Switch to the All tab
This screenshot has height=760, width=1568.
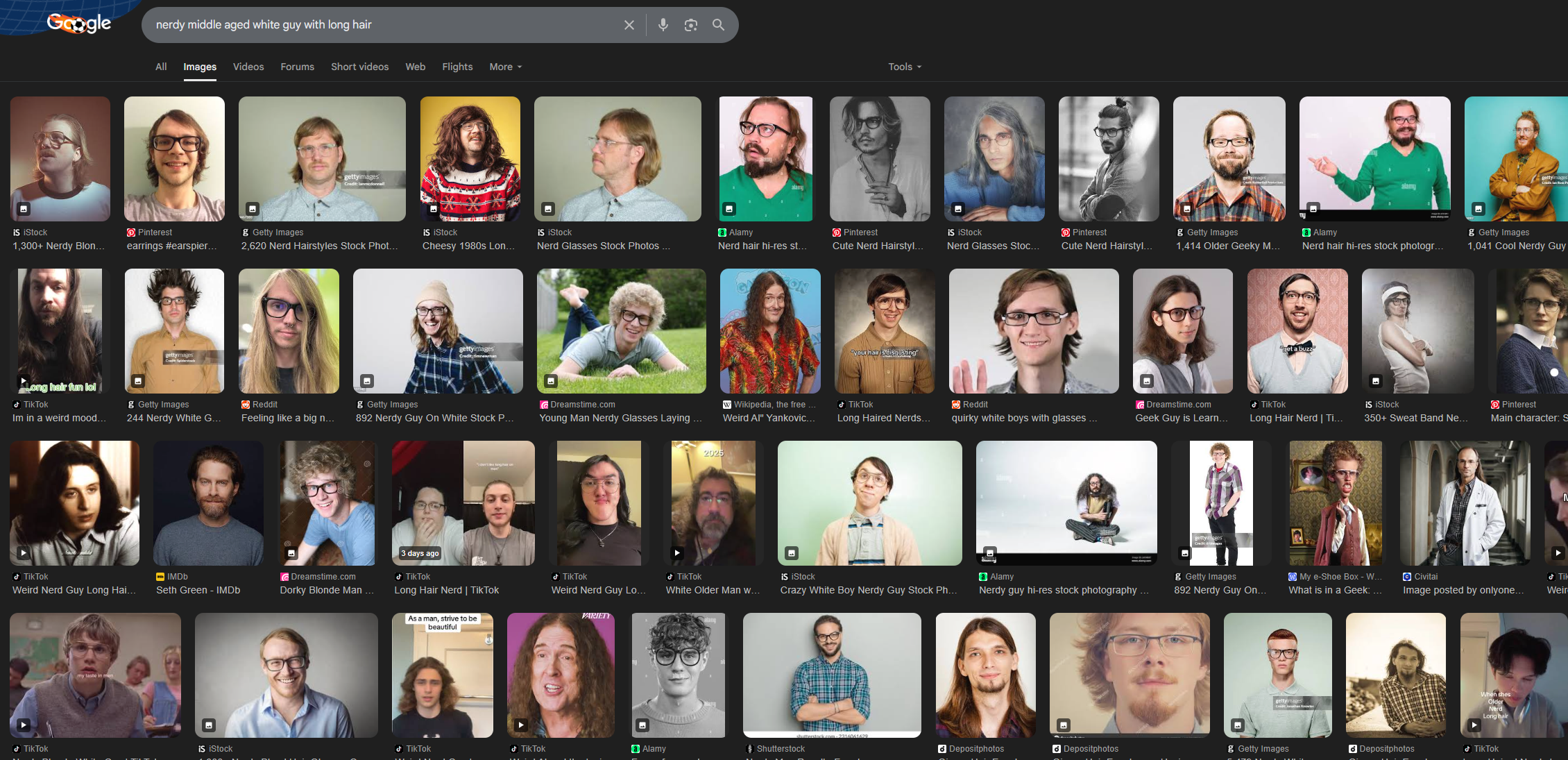pos(161,67)
